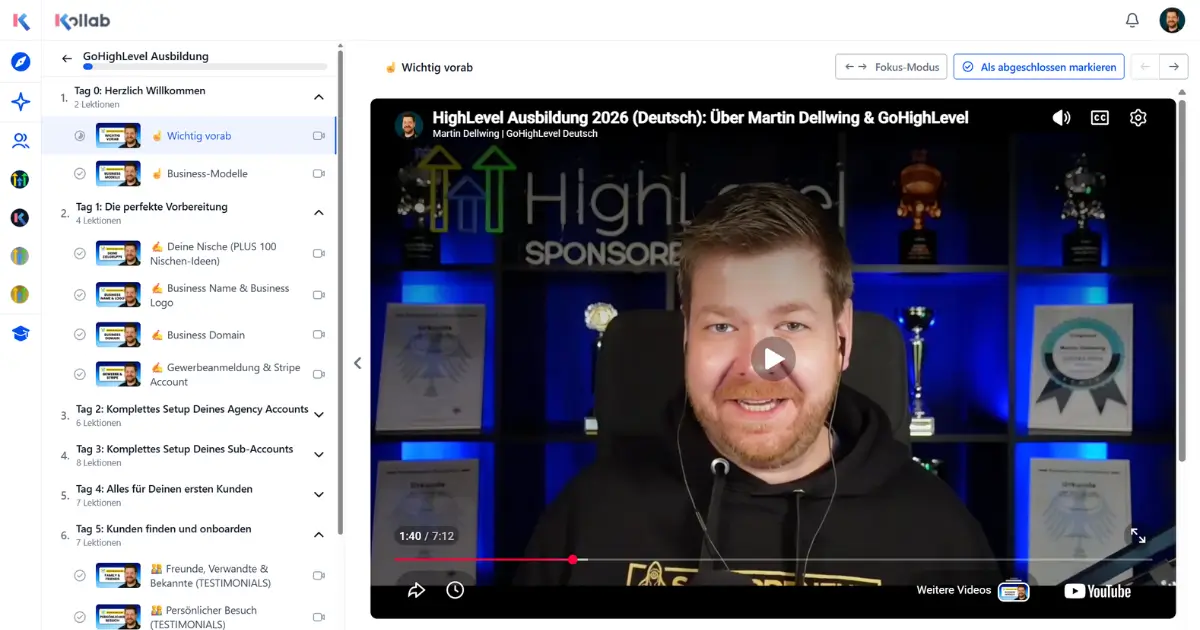This screenshot has width=1200, height=630.
Task: Toggle completion check for Business Name & Business Logo
Action: tap(80, 295)
